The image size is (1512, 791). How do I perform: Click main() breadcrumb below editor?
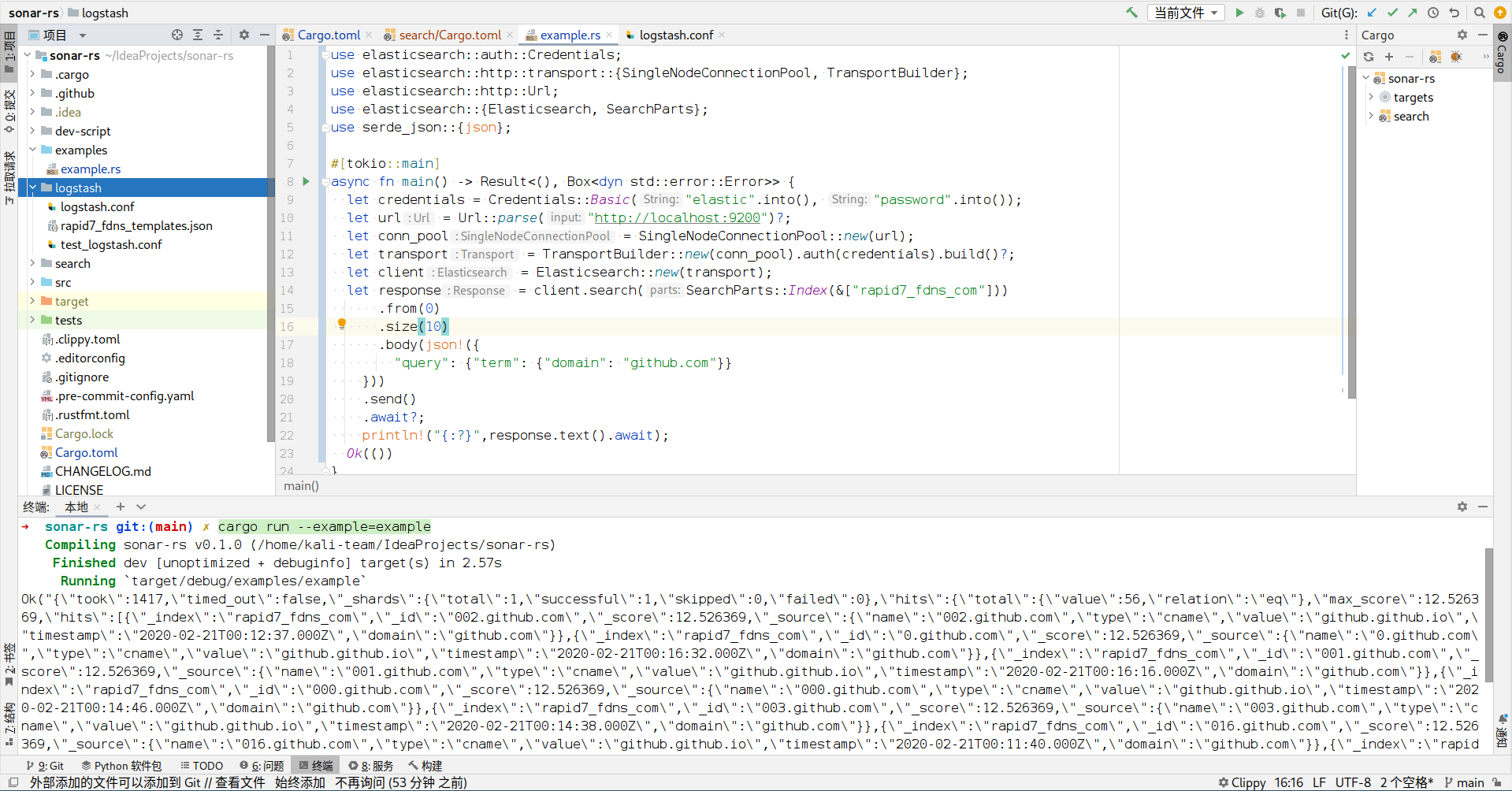tap(301, 485)
